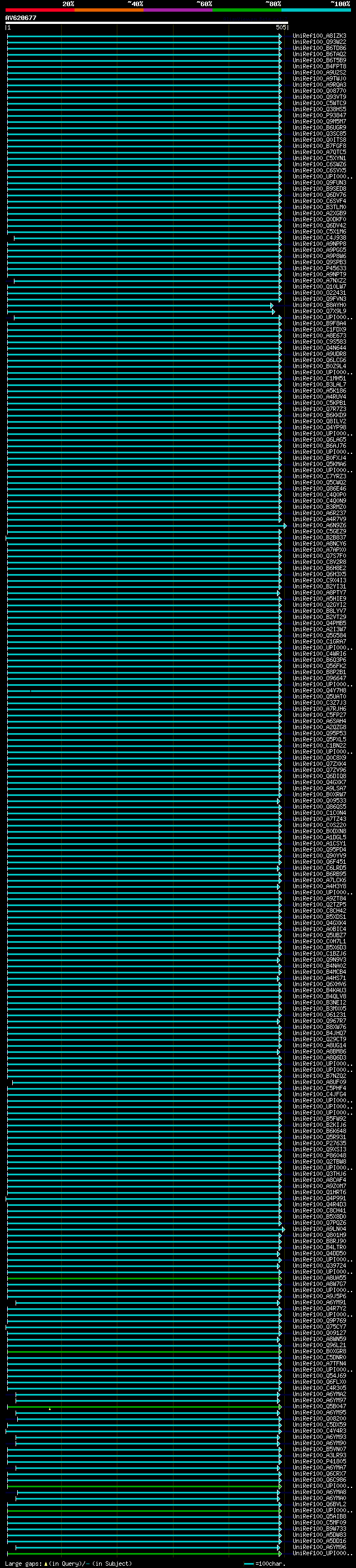Select the alignment bar for UniRef100_A9LN04
This screenshot has height=1568, width=356.
coord(147,1230)
